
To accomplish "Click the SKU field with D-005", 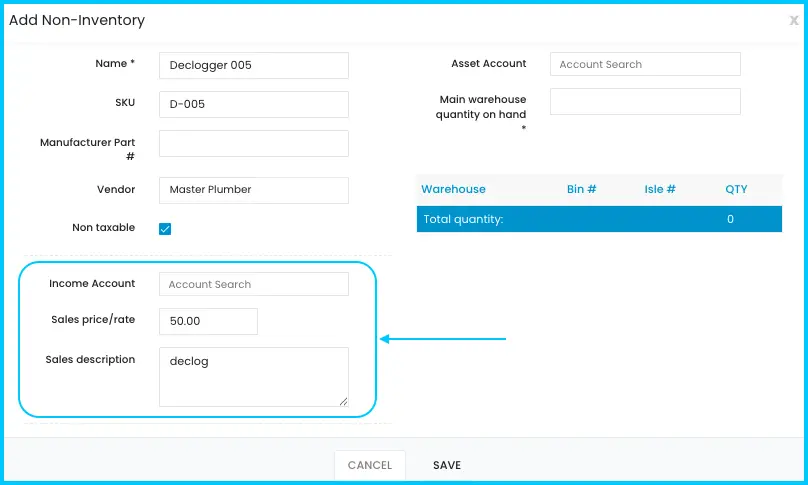I will 254,104.
